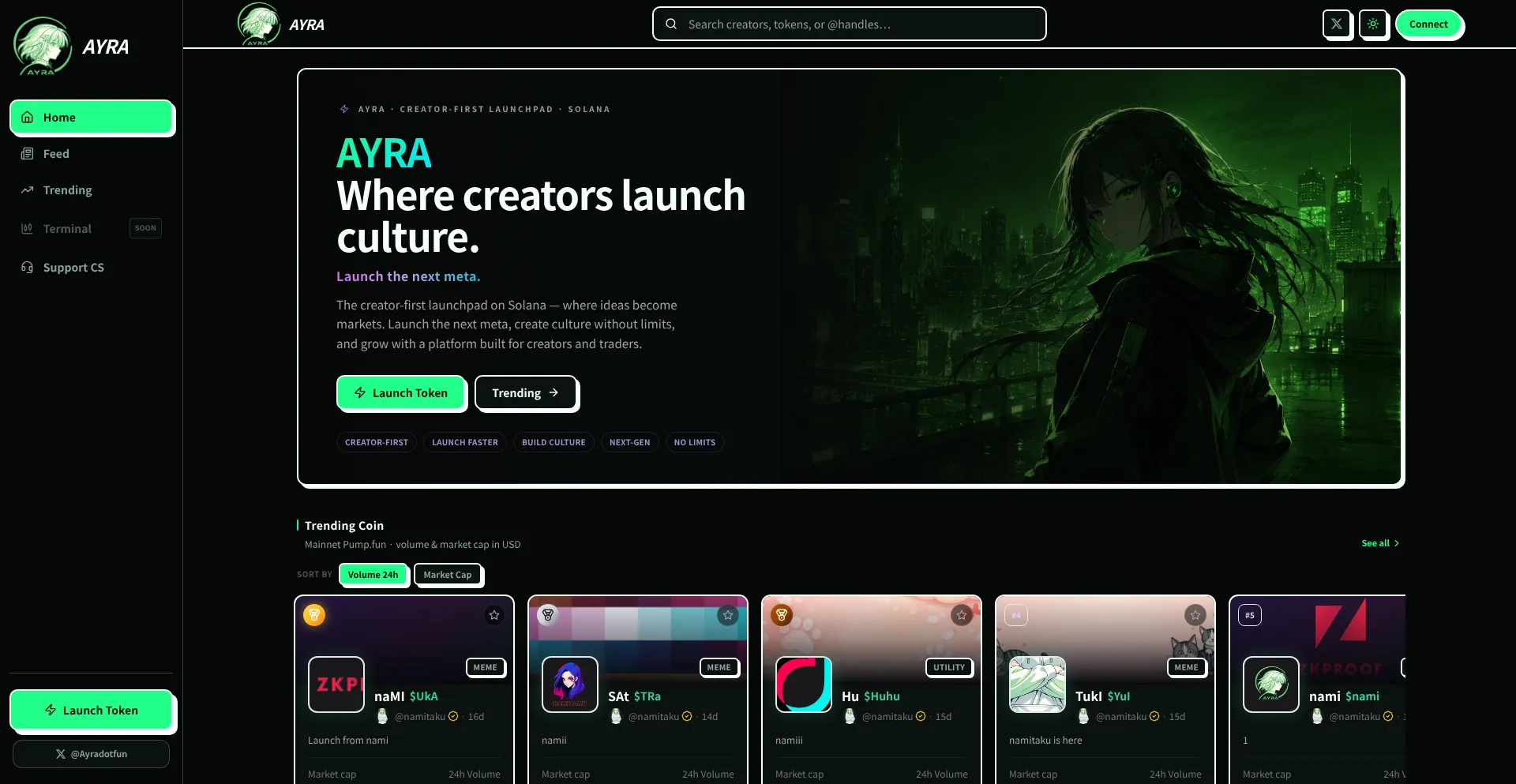Go to Home in the sidebar
The height and width of the screenshot is (784, 1516).
click(x=91, y=117)
